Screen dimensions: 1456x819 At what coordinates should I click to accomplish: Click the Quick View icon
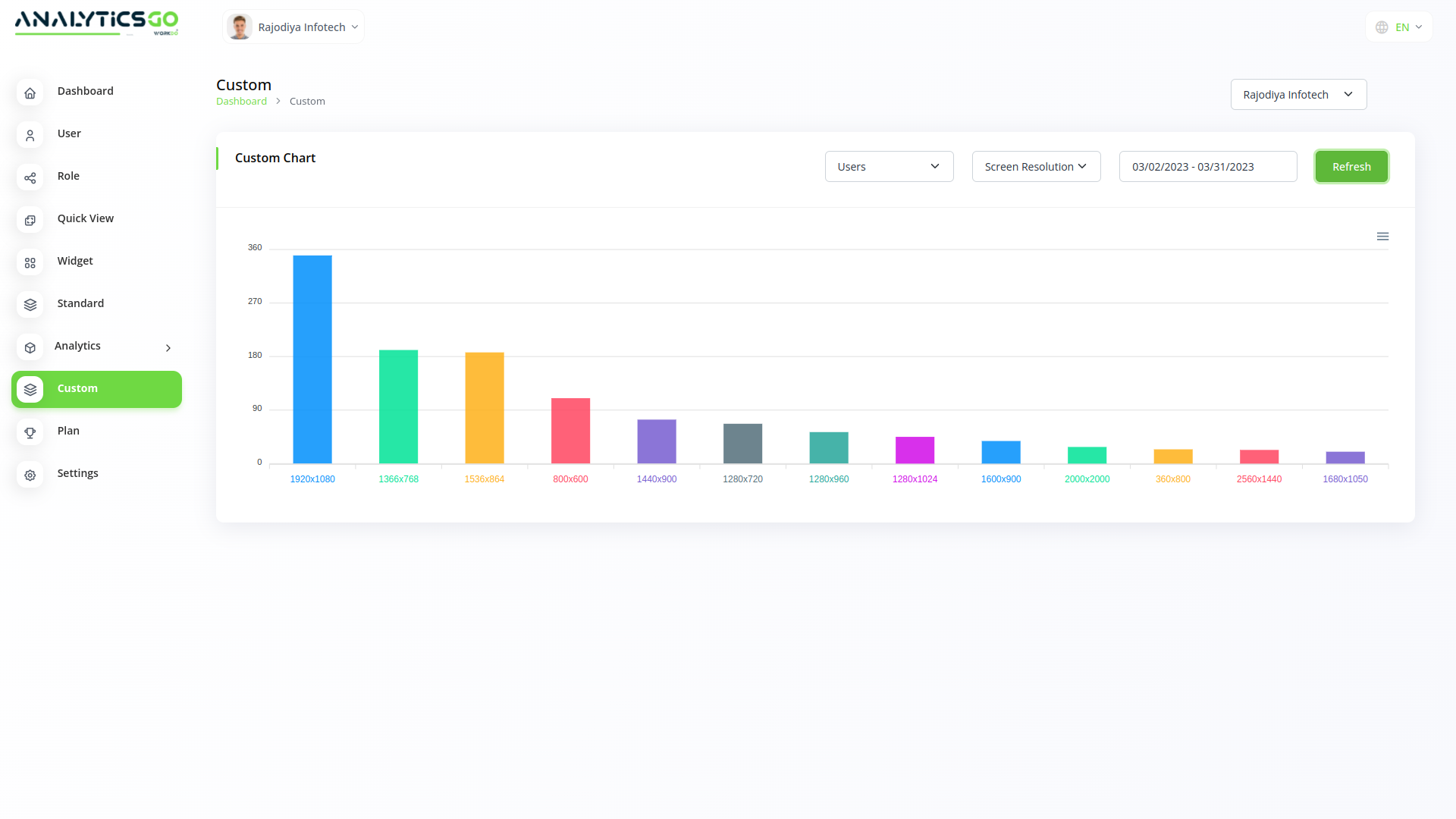pos(30,220)
